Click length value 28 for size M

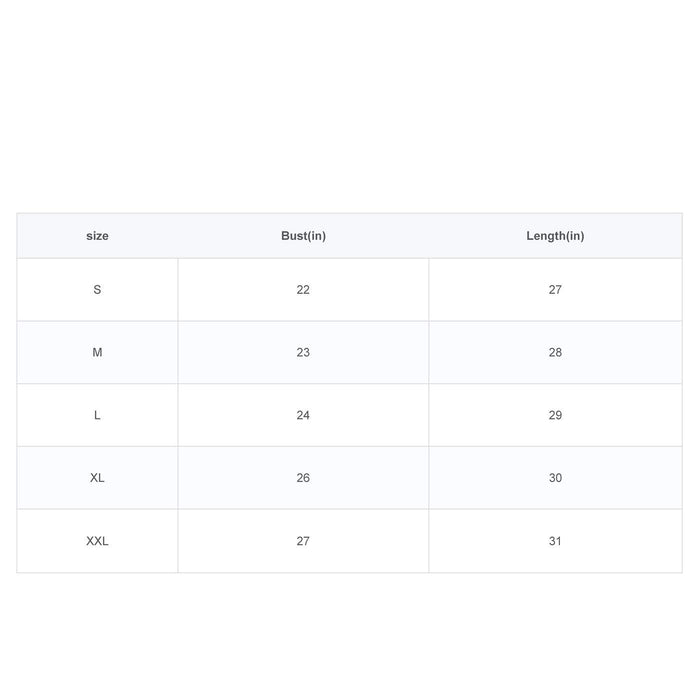coord(555,352)
